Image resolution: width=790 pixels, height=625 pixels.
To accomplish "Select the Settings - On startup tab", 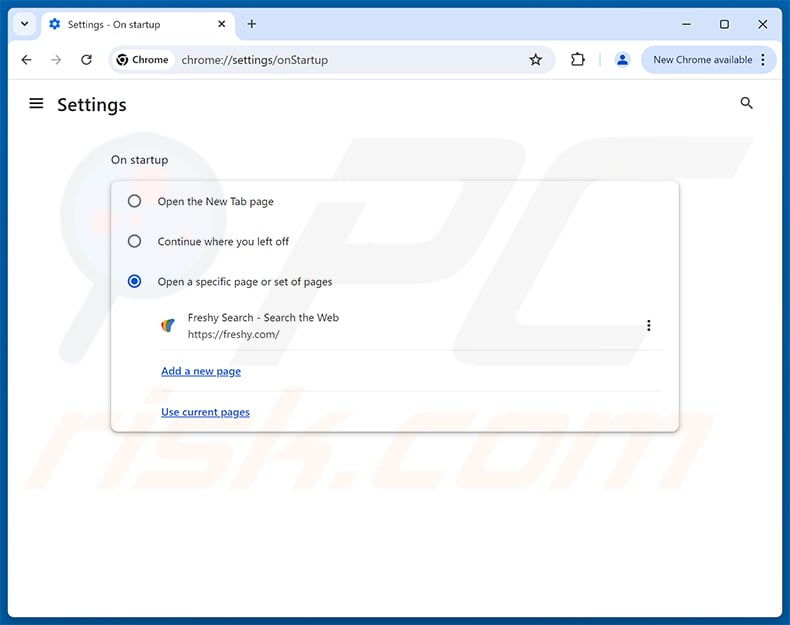I will 138,24.
